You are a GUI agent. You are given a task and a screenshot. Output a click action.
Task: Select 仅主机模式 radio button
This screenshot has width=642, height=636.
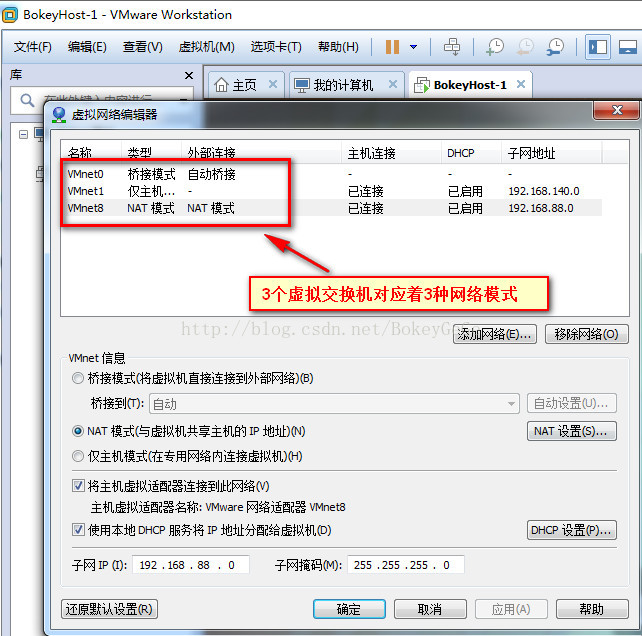tap(78, 456)
